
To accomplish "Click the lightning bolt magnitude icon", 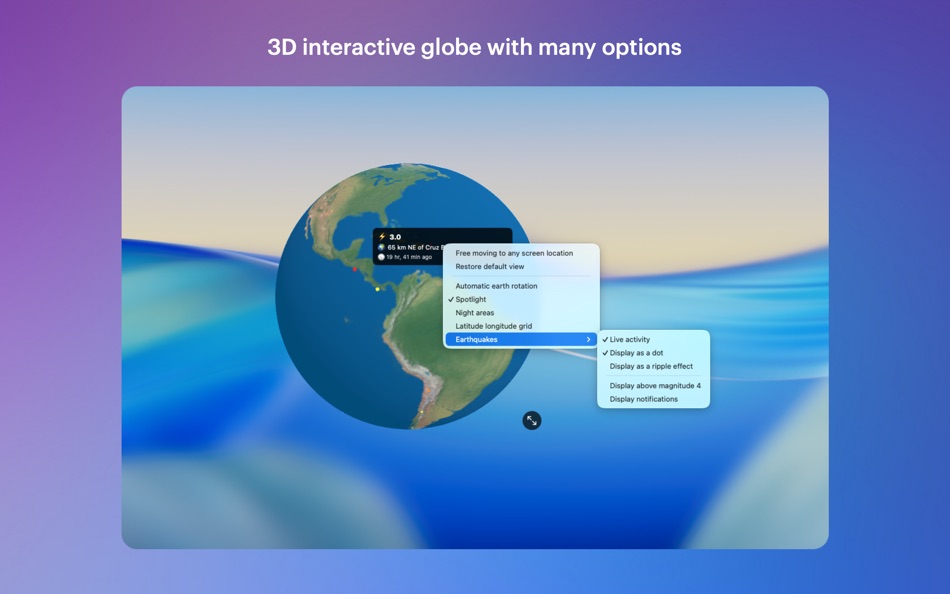I will 382,236.
